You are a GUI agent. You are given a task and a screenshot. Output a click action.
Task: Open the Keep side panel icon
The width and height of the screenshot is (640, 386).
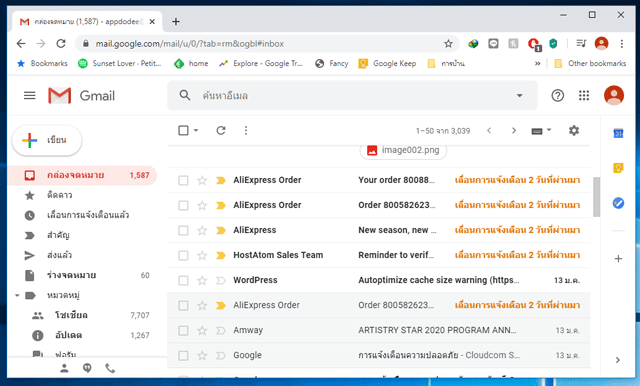point(618,168)
